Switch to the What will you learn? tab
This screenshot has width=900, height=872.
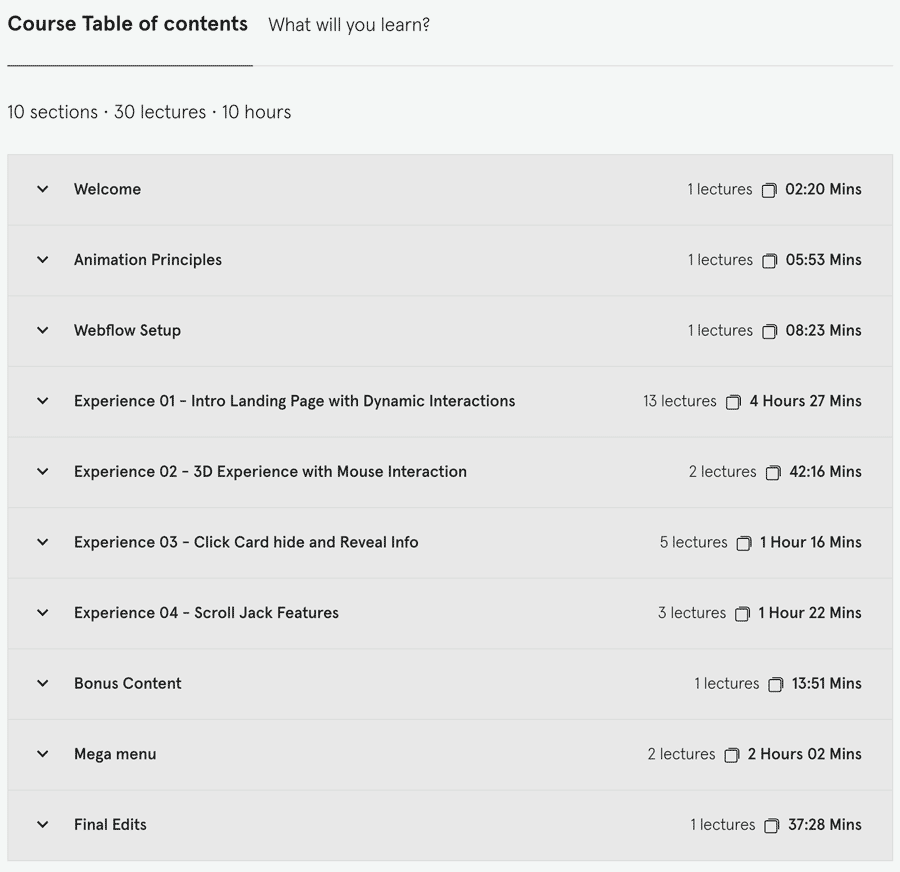tap(349, 25)
